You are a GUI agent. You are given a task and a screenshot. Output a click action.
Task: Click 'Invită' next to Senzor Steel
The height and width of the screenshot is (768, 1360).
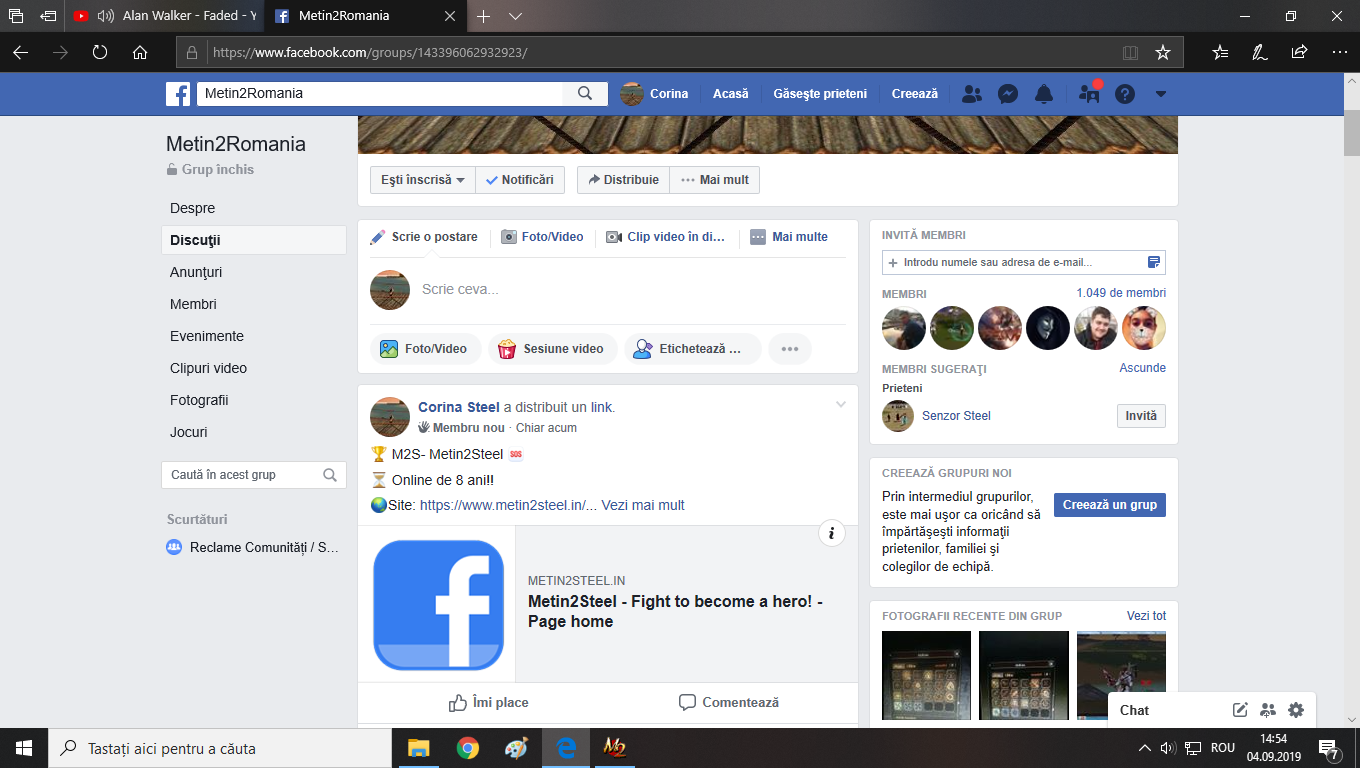1141,416
